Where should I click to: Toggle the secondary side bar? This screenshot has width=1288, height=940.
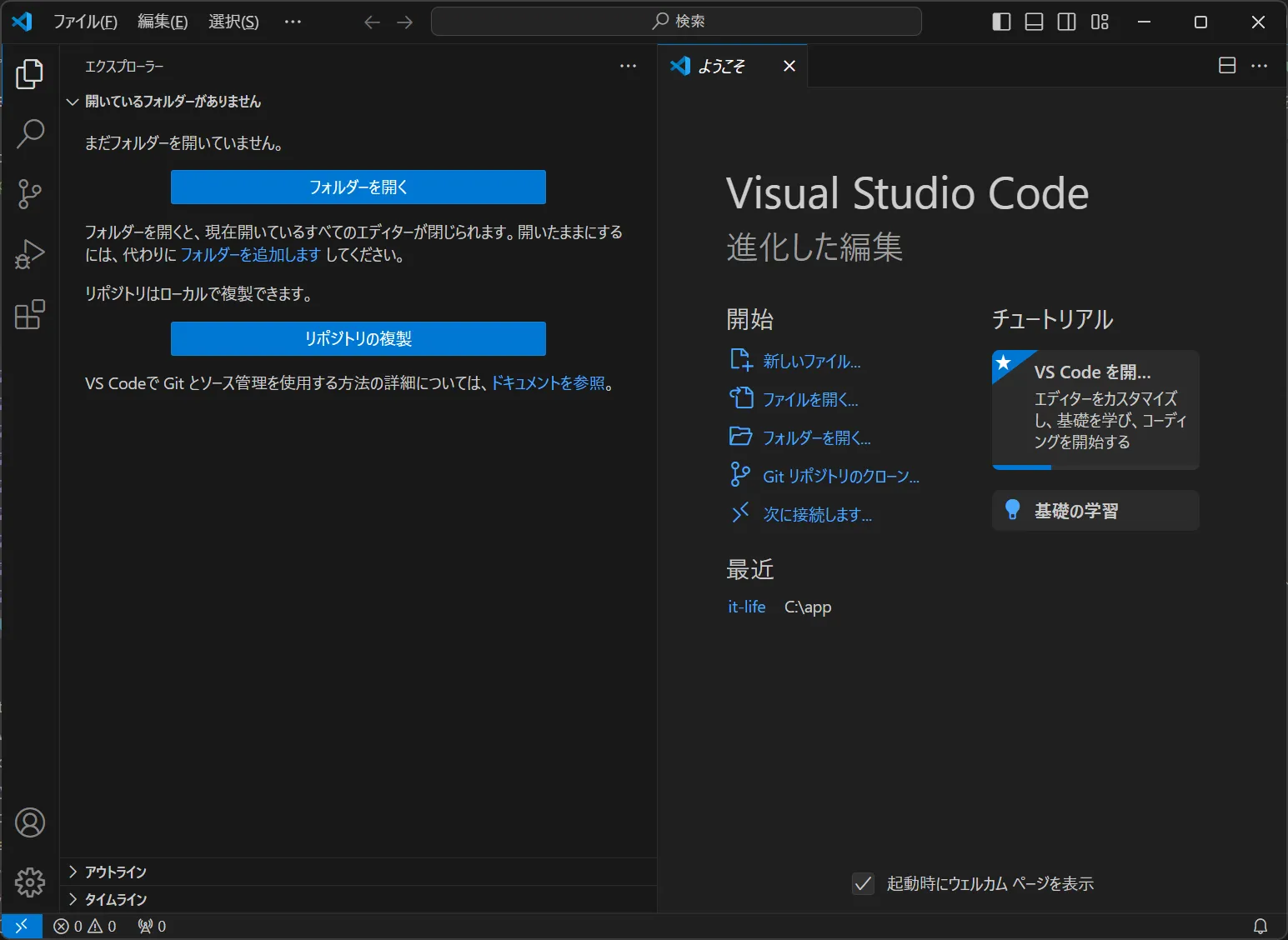point(1066,22)
